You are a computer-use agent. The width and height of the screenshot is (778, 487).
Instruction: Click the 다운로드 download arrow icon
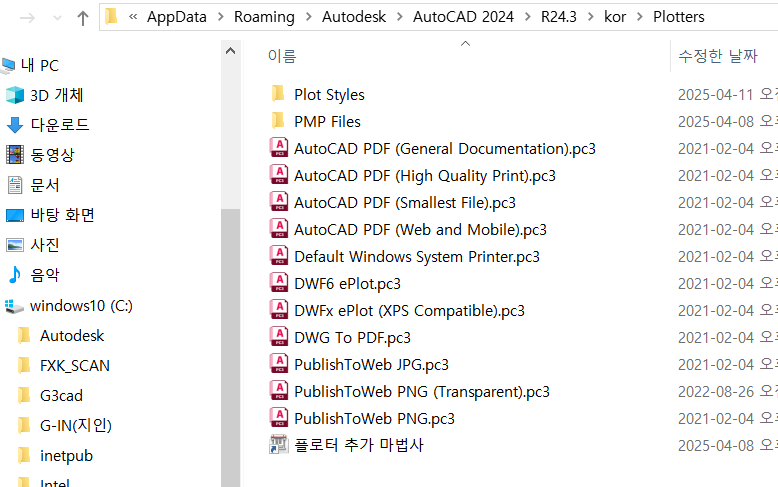point(15,124)
